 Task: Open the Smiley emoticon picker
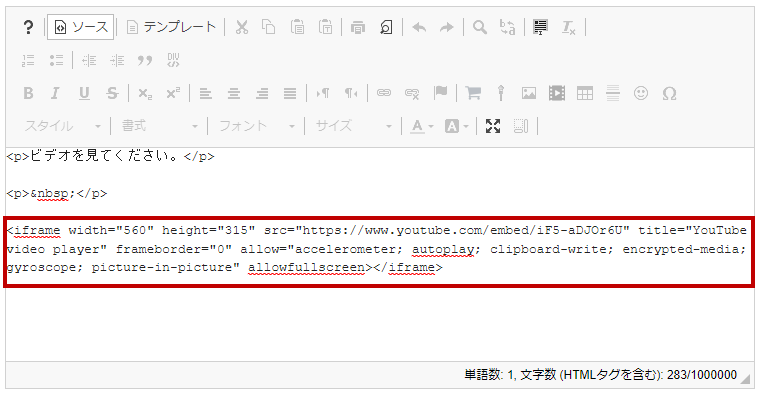pos(641,93)
